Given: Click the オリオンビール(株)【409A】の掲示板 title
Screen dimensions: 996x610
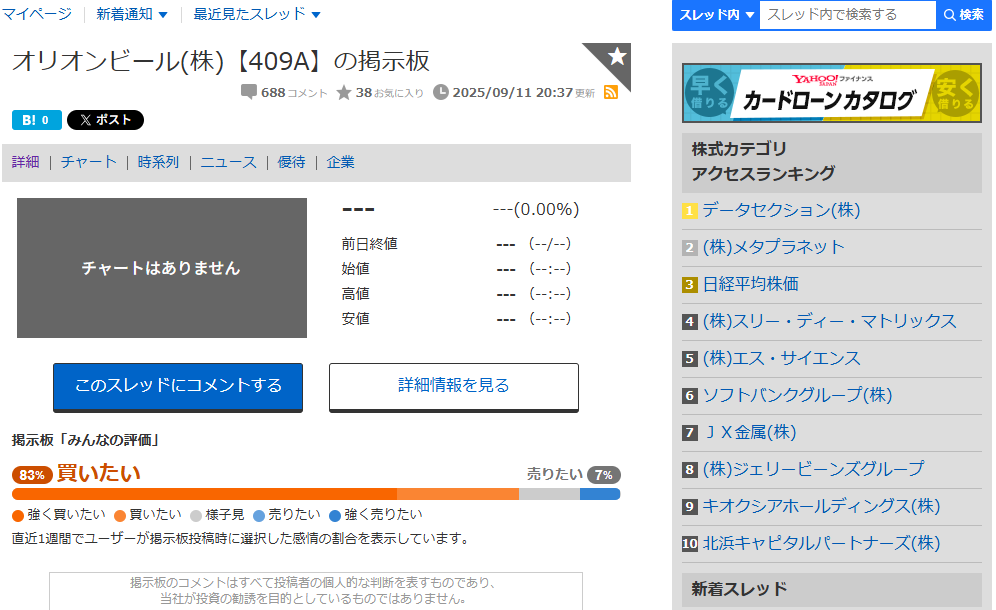Looking at the screenshot, I should click(x=221, y=62).
